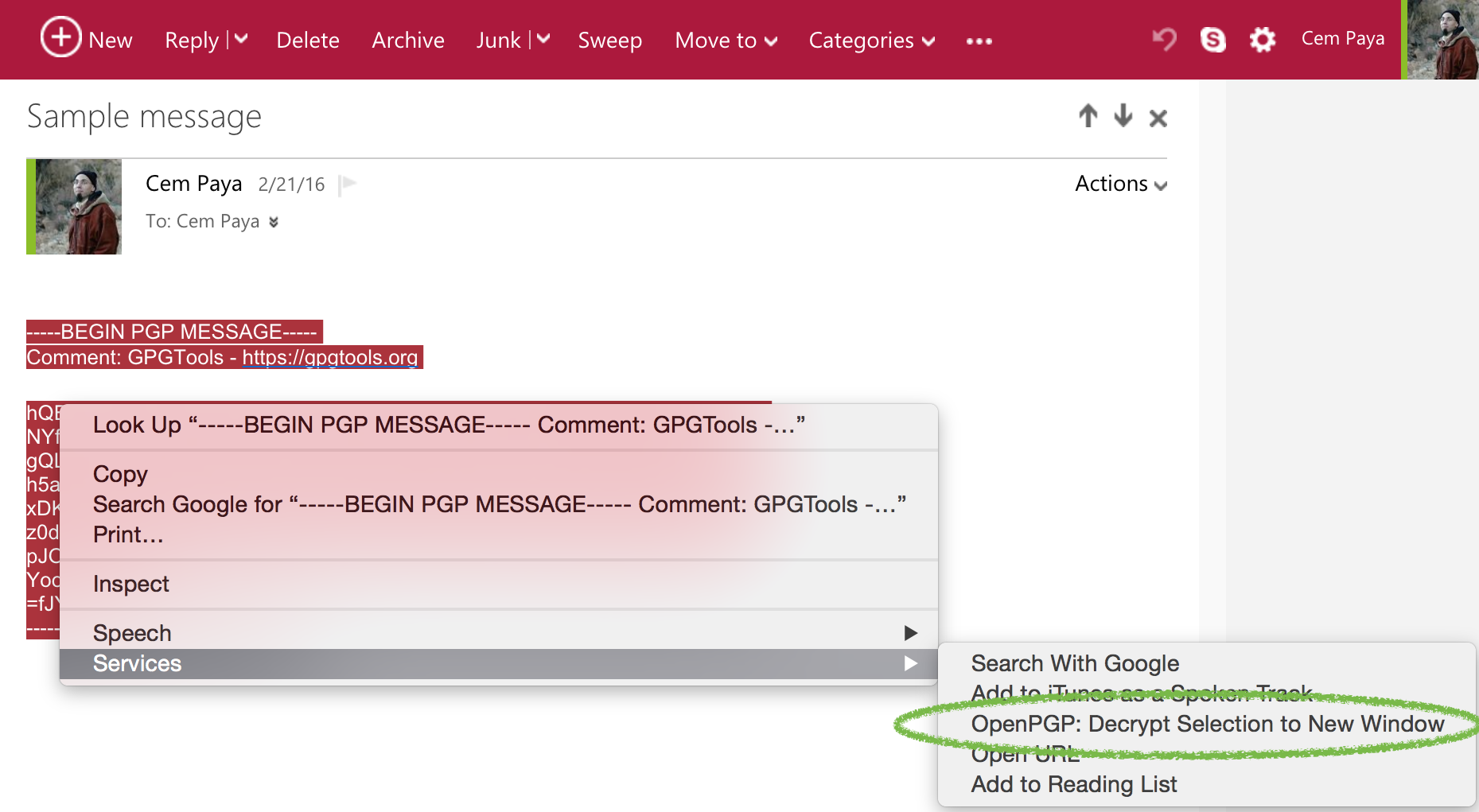Open Skype from the header icon
The width and height of the screenshot is (1479, 812).
tap(1212, 39)
